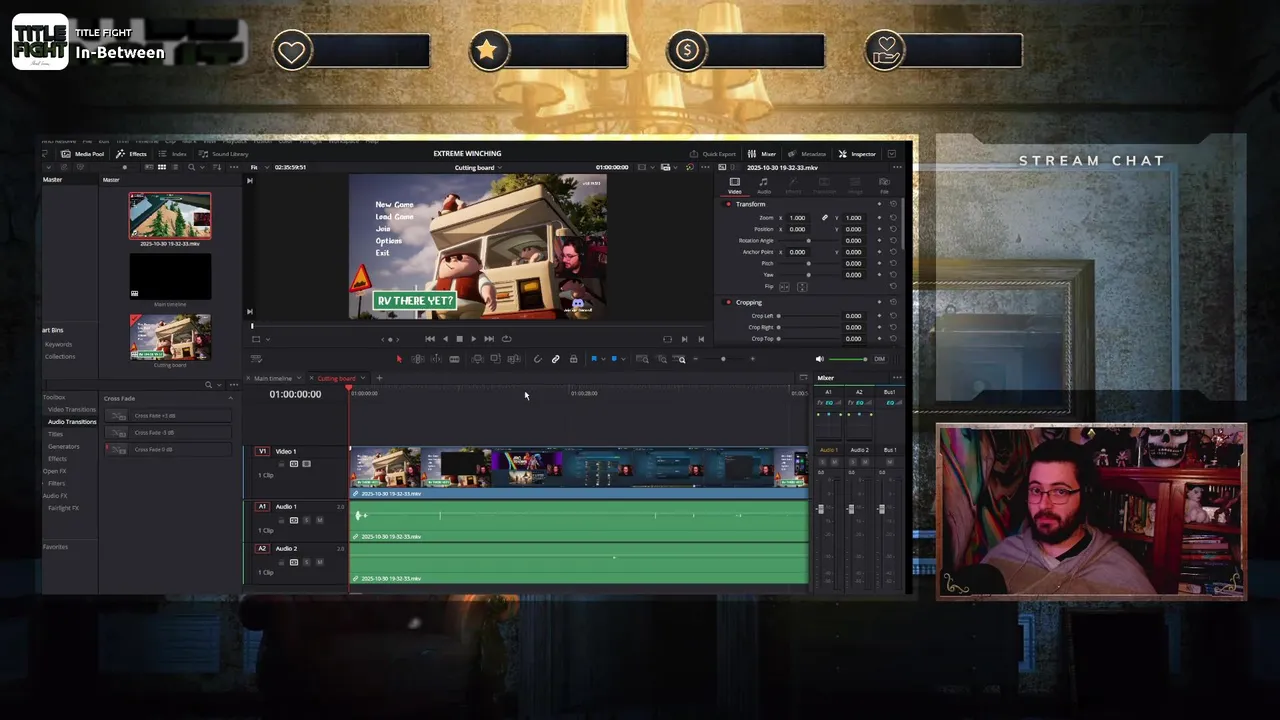This screenshot has height=720, width=1280.
Task: Adjust the Pitch slider
Action: click(809, 263)
